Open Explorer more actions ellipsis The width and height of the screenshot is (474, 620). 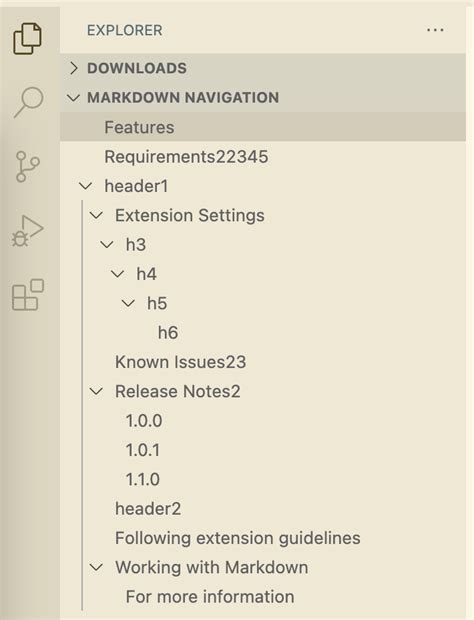(435, 30)
